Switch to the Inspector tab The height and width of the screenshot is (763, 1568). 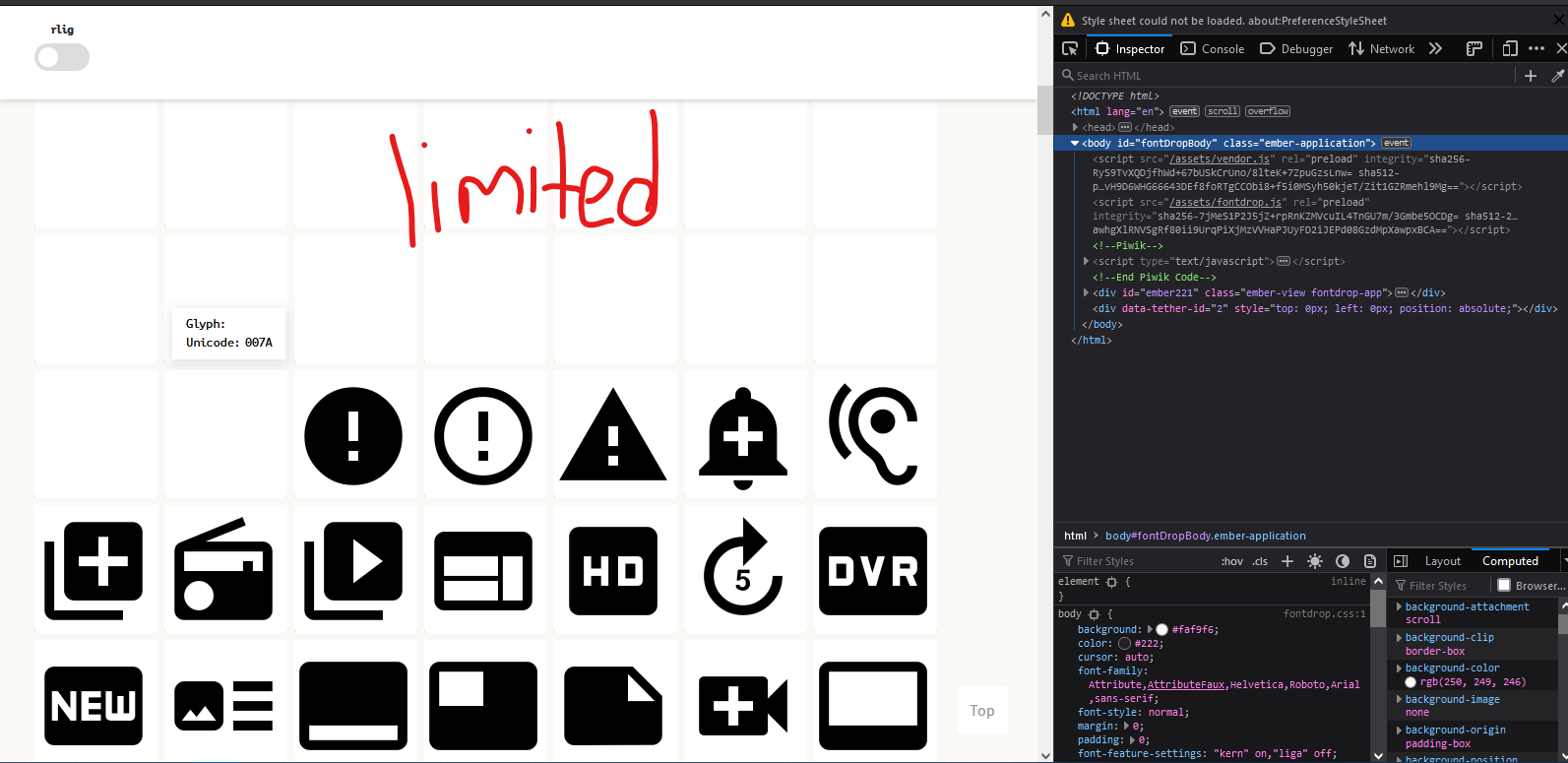[1129, 48]
